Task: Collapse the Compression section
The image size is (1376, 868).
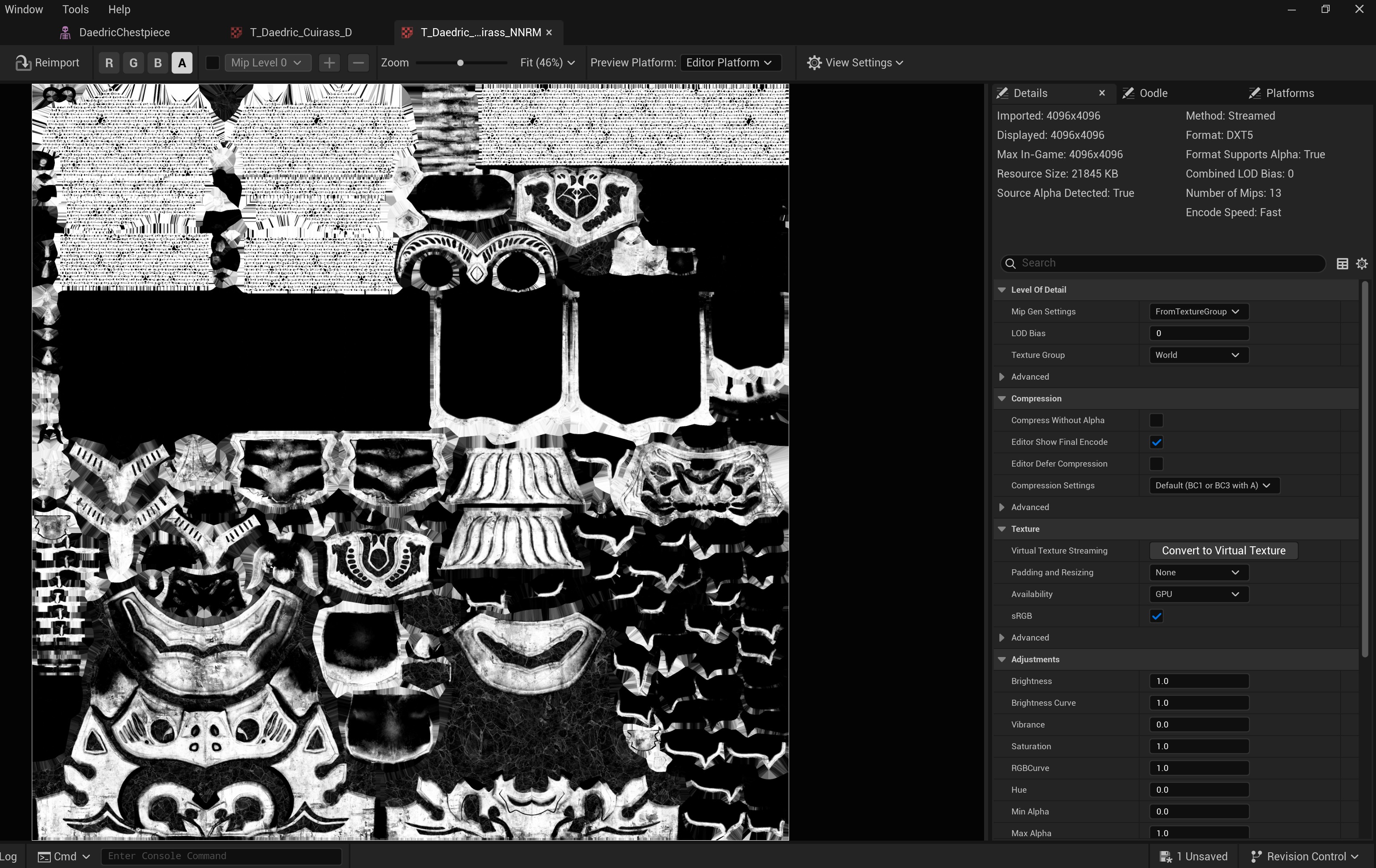Action: click(1002, 399)
